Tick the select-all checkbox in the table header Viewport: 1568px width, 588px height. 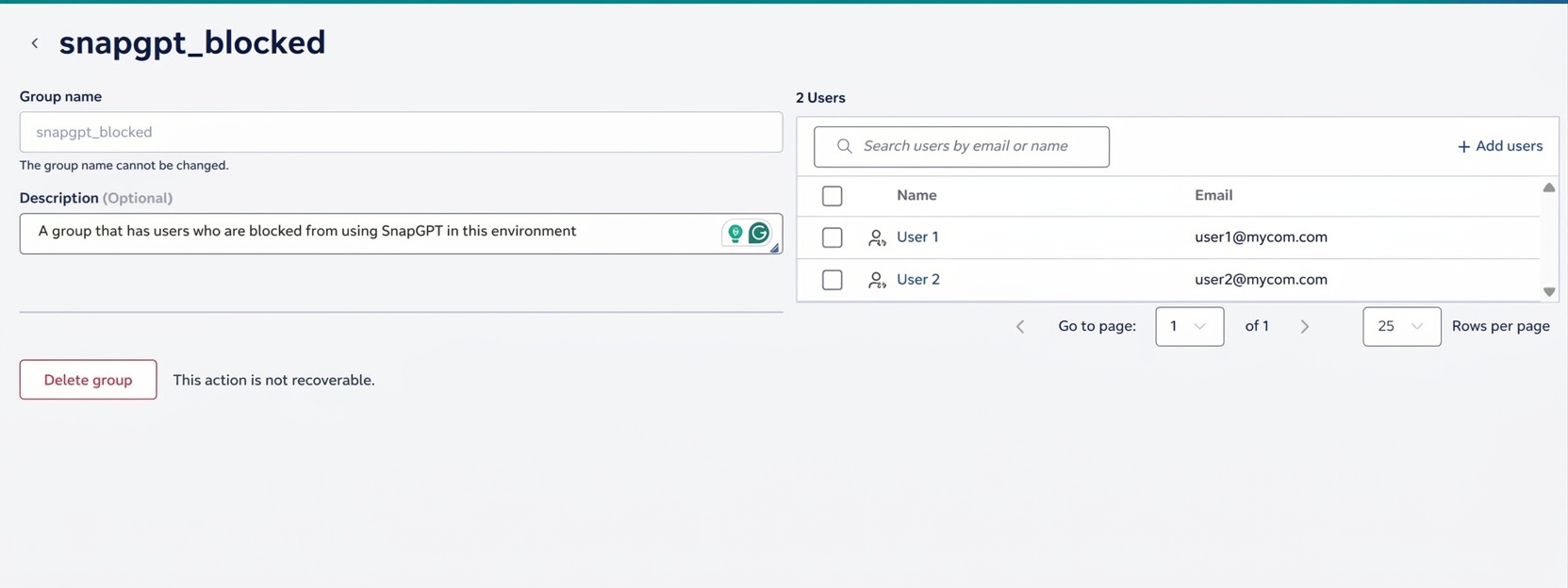(832, 196)
